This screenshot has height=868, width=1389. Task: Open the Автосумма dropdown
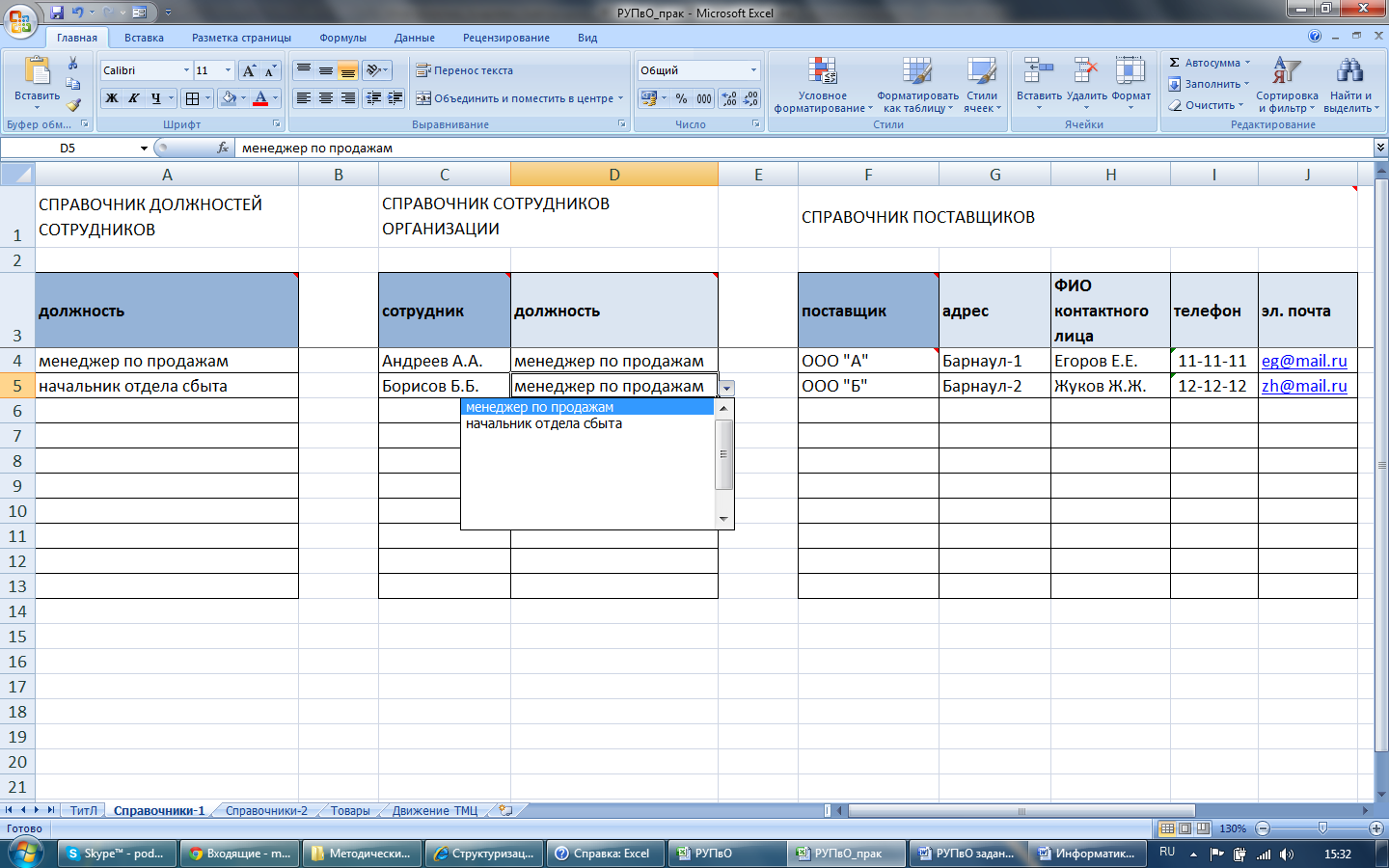tap(1247, 63)
